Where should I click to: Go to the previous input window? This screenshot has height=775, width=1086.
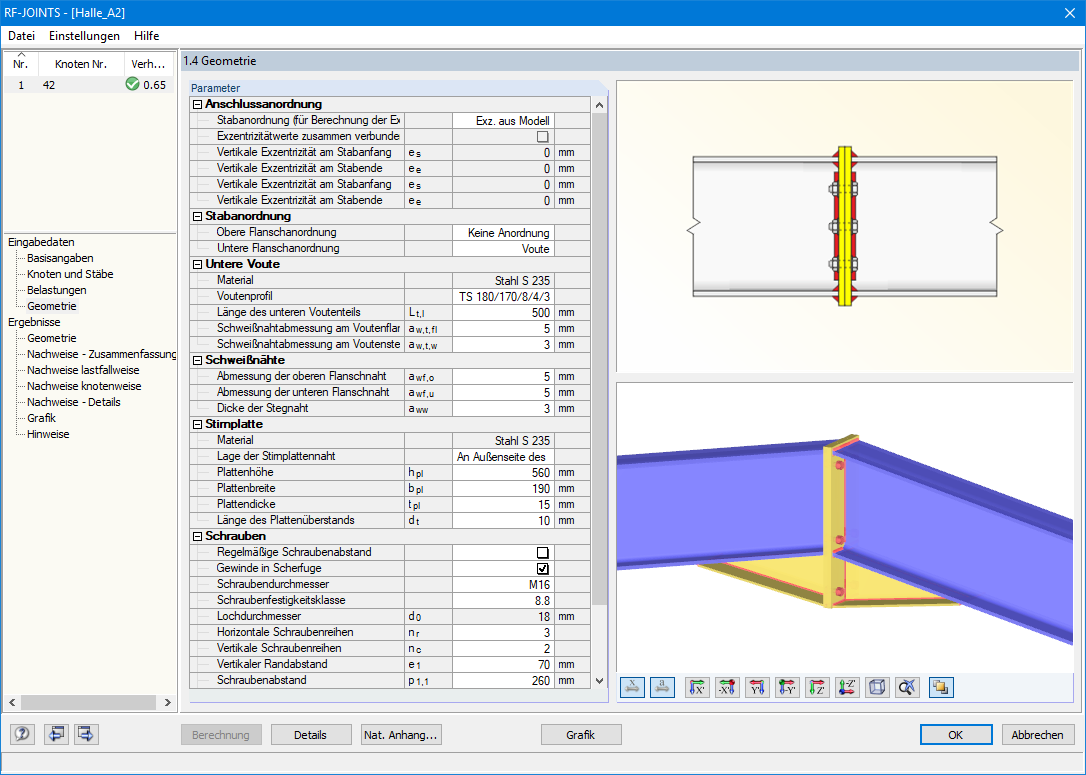57,734
